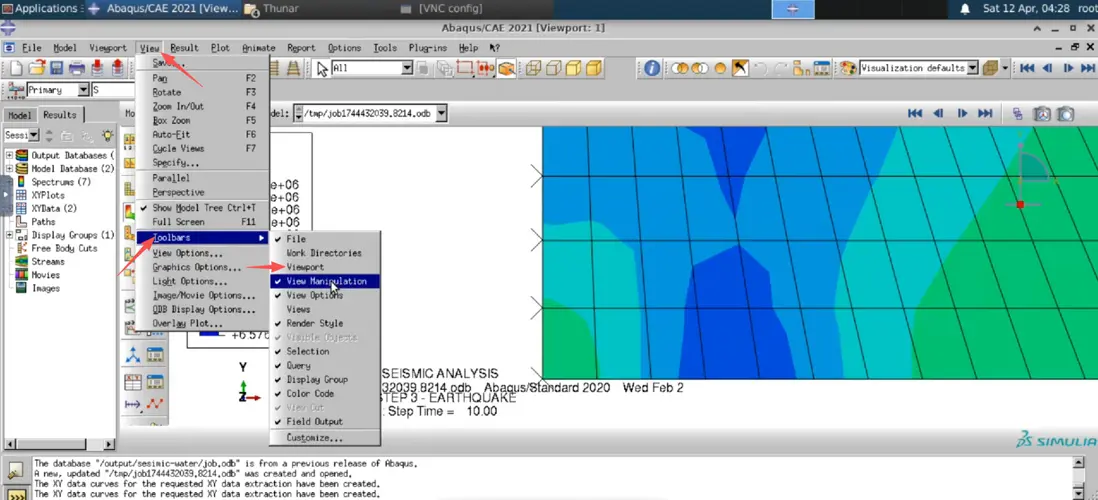
Task: Click the wireframe cube render icon
Action: point(533,68)
